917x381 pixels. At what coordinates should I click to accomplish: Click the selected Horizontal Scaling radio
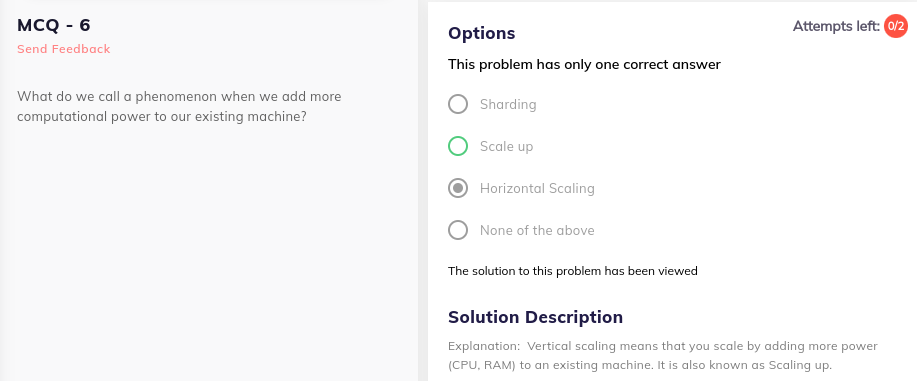[458, 188]
